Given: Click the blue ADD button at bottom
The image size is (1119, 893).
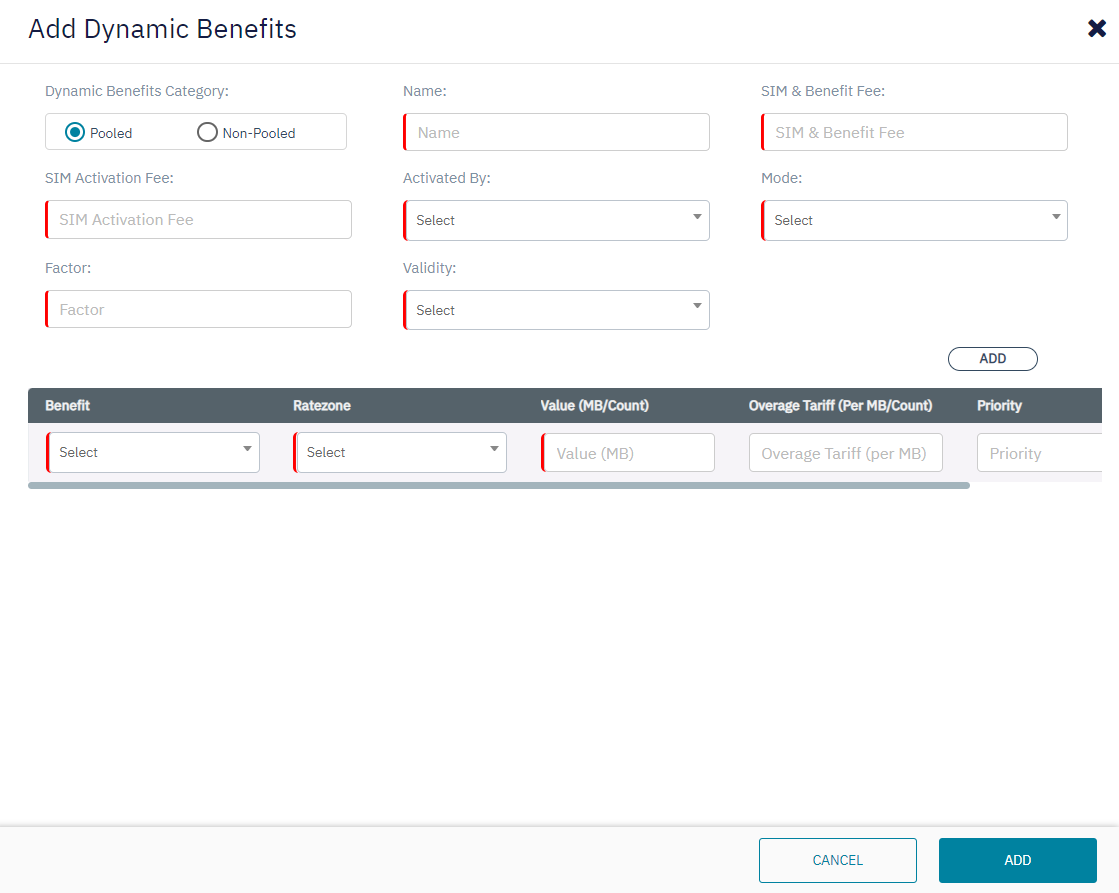Looking at the screenshot, I should click(1017, 860).
